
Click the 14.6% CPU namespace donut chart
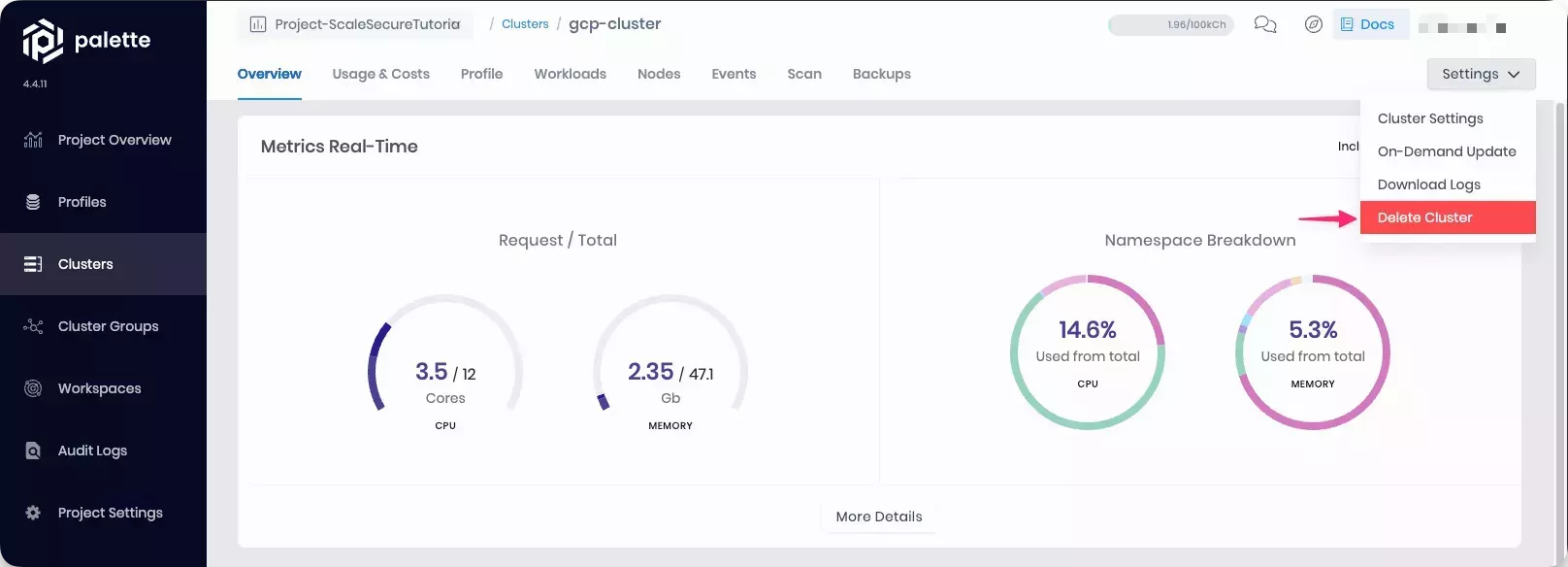tap(1088, 352)
